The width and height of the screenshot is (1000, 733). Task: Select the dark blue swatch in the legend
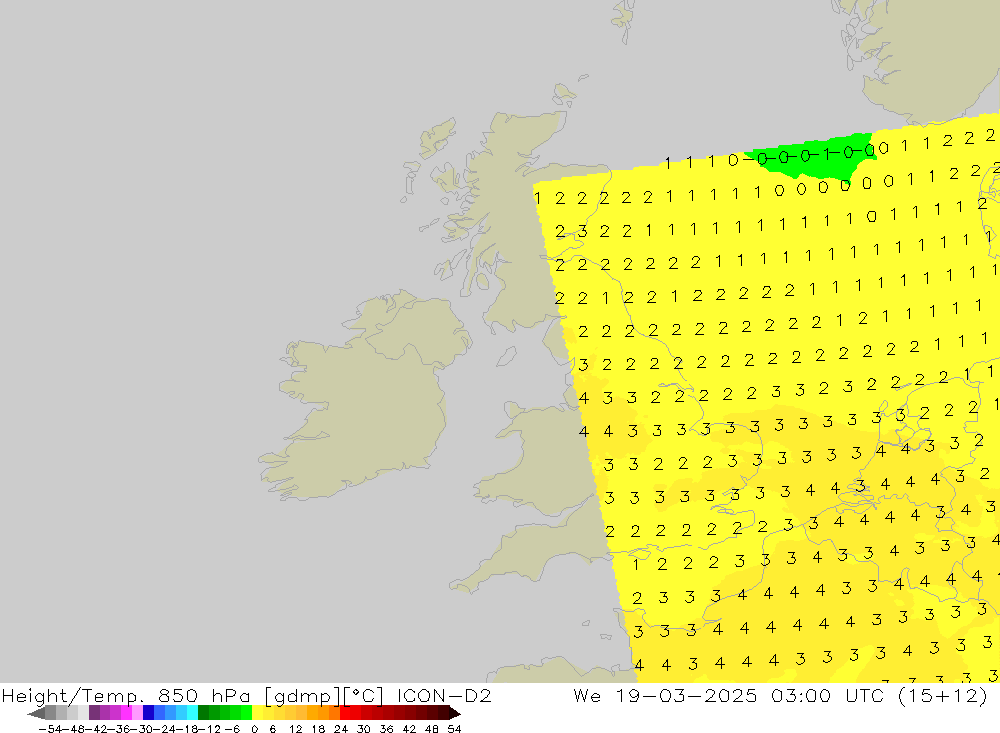149,713
